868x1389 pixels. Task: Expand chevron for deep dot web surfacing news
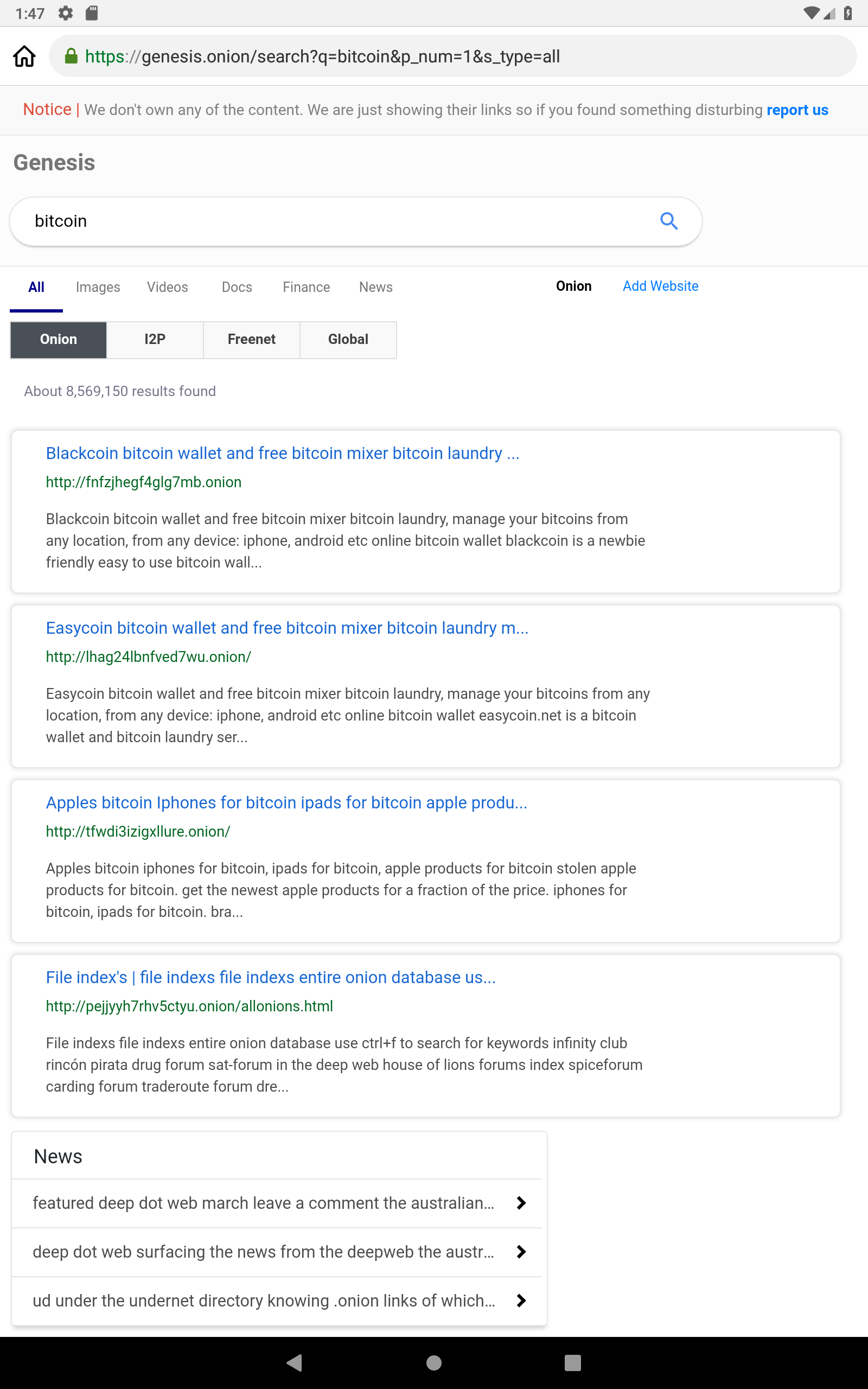pyautogui.click(x=521, y=1252)
